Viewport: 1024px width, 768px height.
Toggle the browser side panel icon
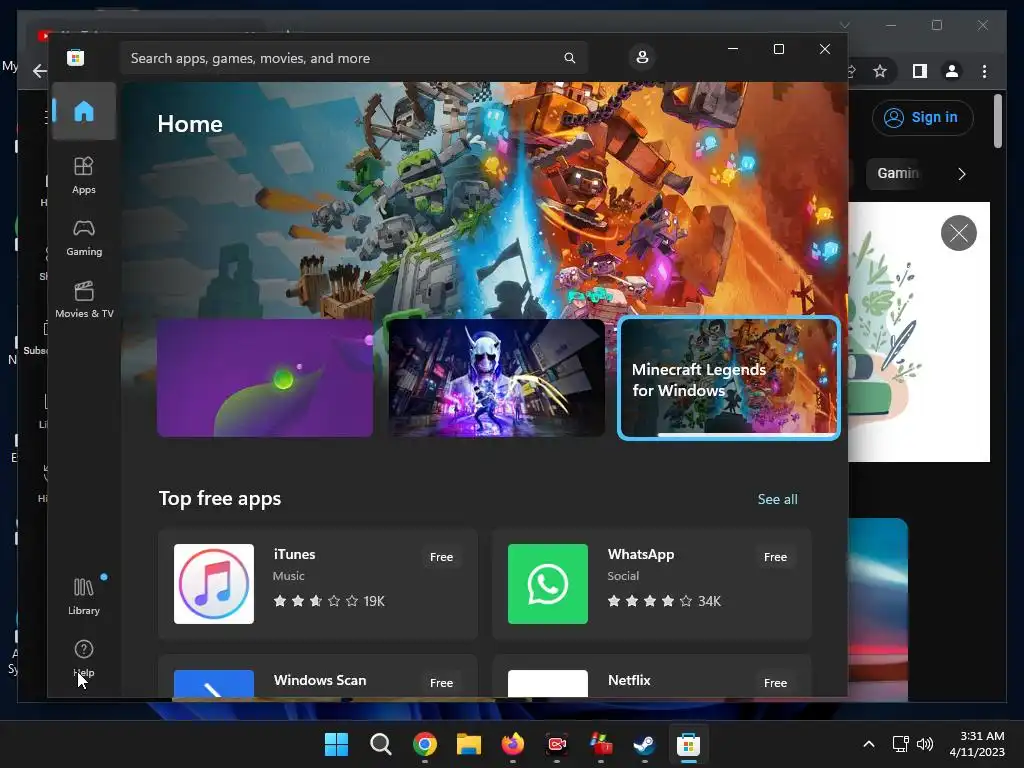(920, 71)
